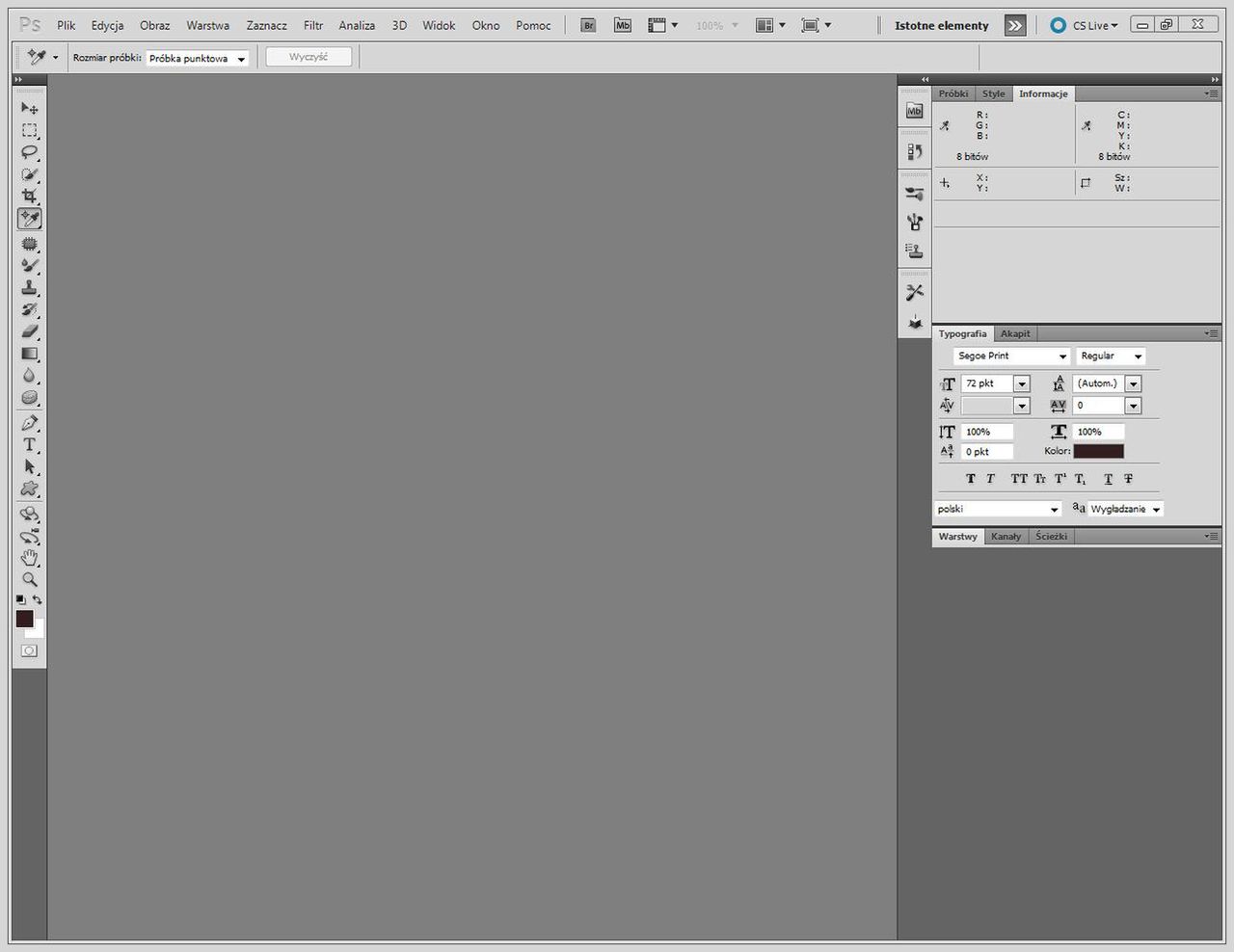This screenshot has width=1234, height=952.
Task: Switch to the Próbki tab
Action: point(953,93)
